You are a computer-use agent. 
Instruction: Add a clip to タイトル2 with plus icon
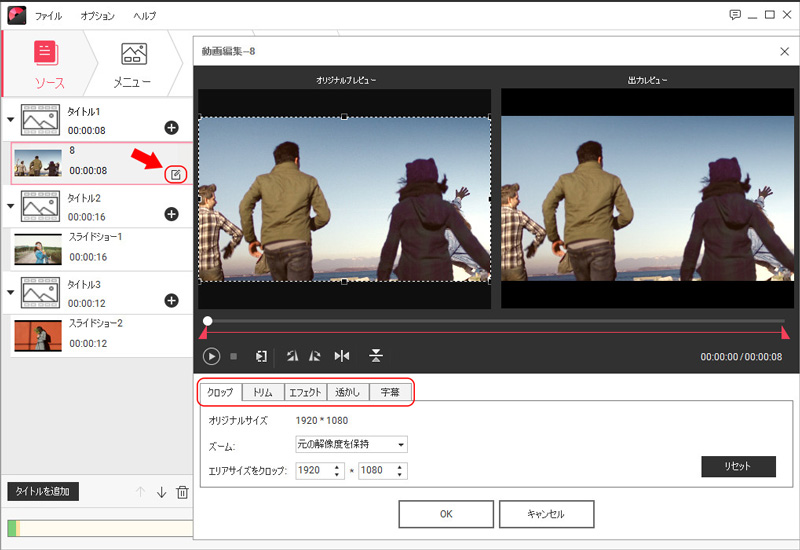(x=171, y=214)
